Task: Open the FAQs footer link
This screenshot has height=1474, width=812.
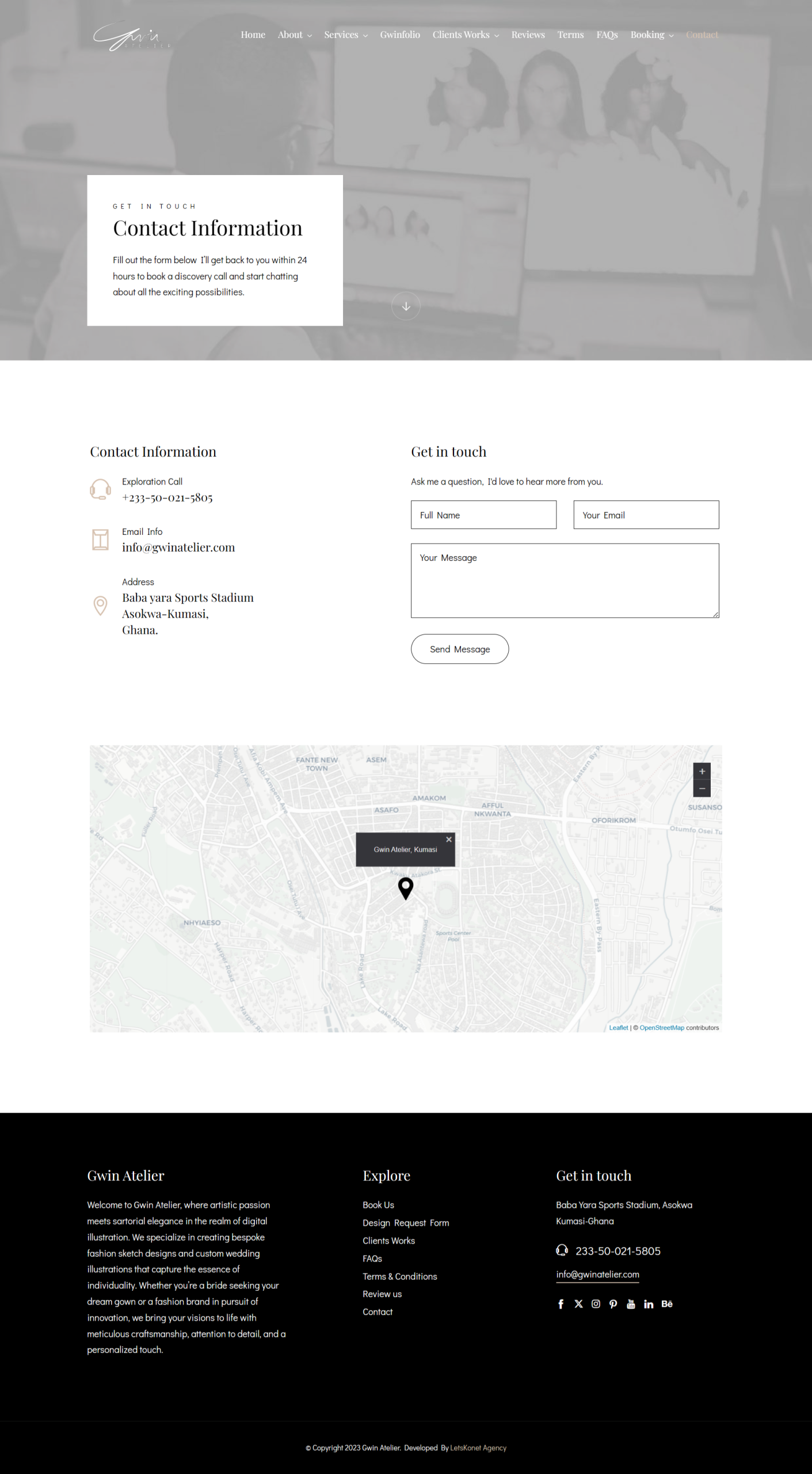Action: (372, 1259)
